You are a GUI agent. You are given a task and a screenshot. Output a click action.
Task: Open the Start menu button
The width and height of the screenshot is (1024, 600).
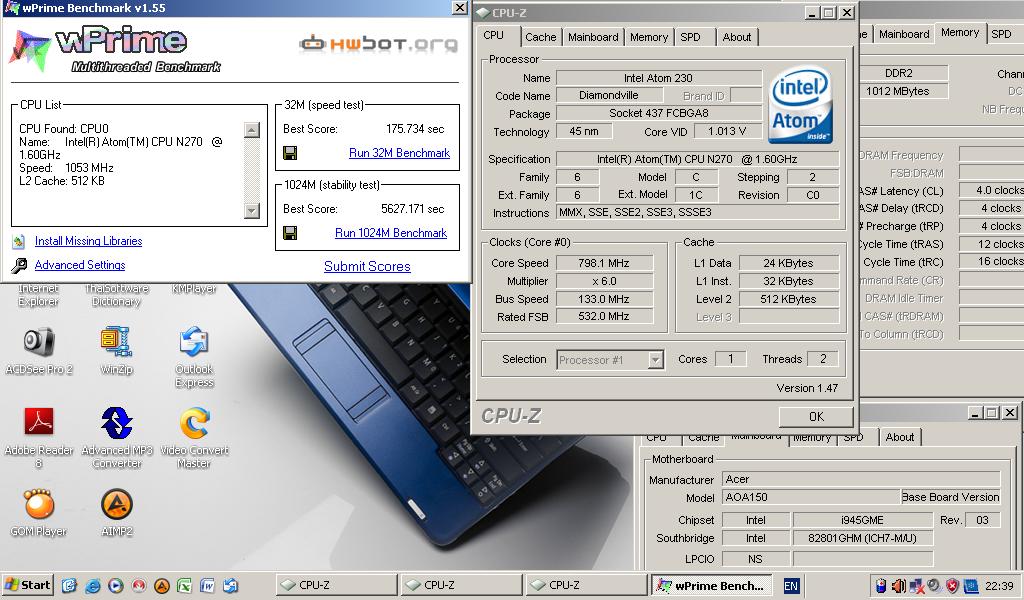pyautogui.click(x=28, y=585)
